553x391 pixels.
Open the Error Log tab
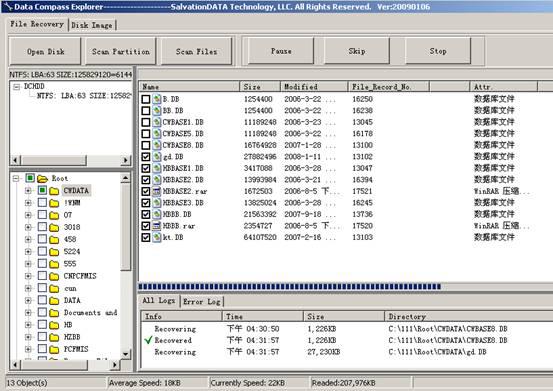tap(202, 302)
